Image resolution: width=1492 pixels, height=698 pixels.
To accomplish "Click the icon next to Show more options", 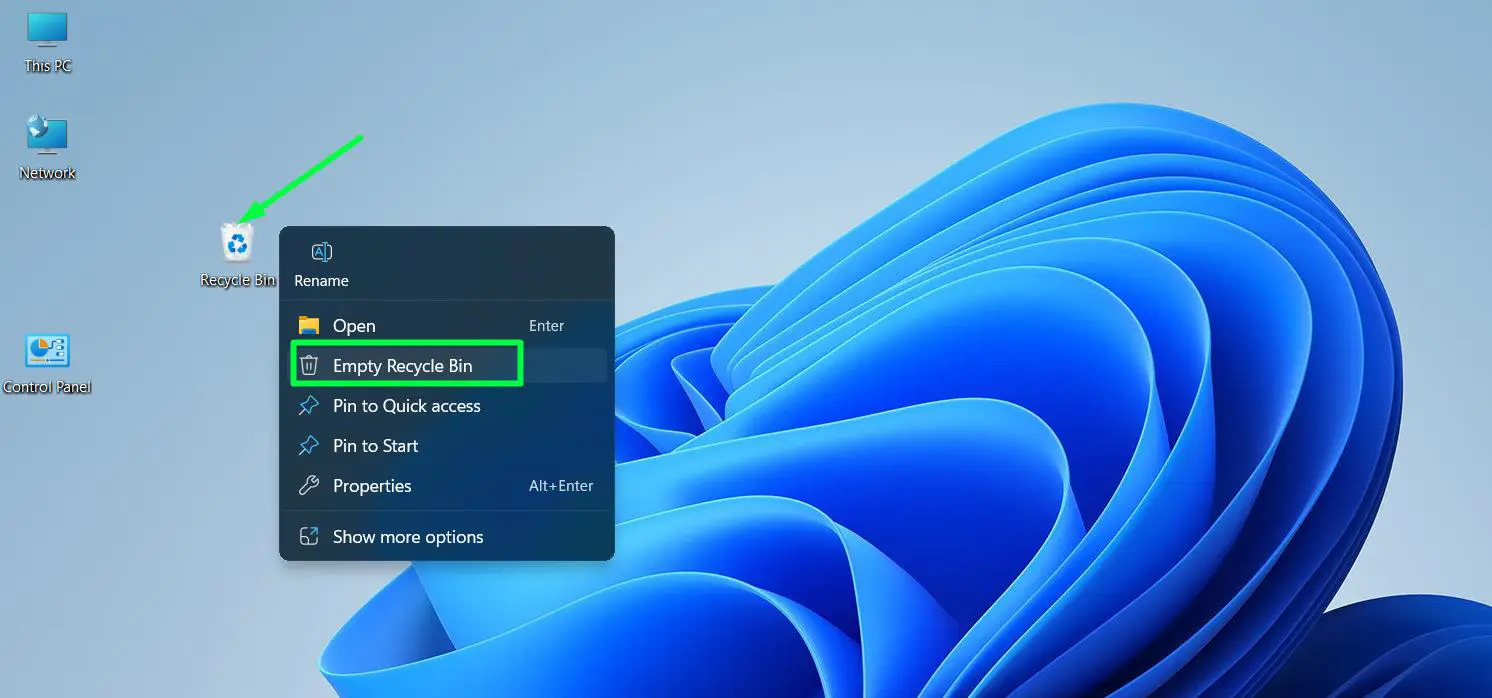I will tap(310, 536).
